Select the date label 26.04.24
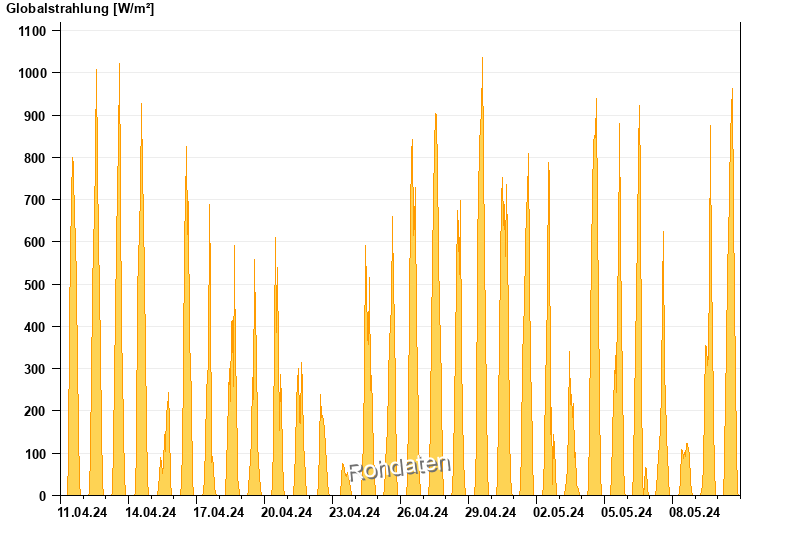The height and width of the screenshot is (550, 800). (422, 512)
